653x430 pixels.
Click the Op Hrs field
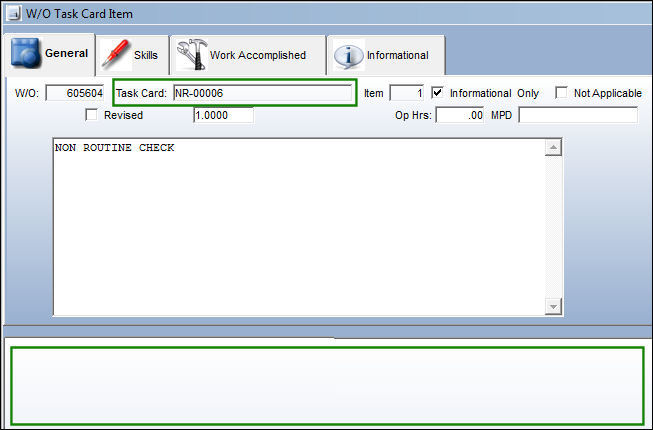460,115
